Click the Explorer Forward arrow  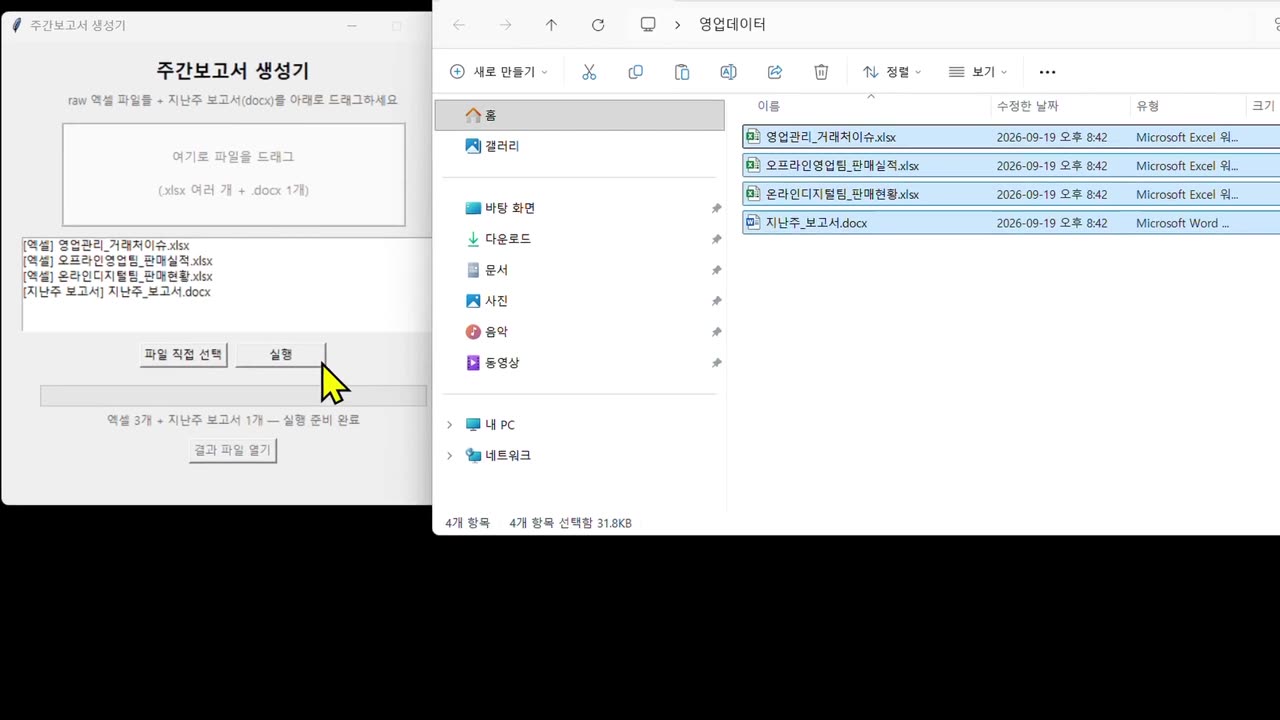point(505,25)
